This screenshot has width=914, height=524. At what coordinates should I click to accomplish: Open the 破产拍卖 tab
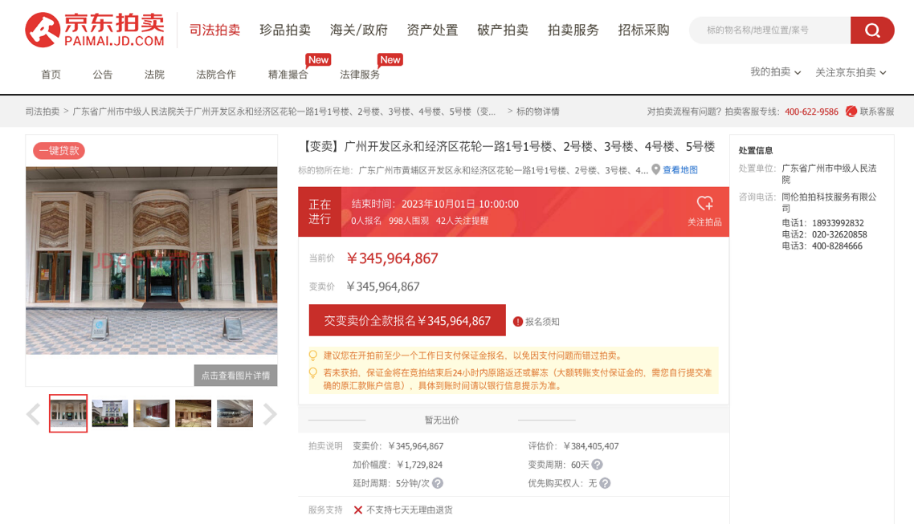click(503, 30)
